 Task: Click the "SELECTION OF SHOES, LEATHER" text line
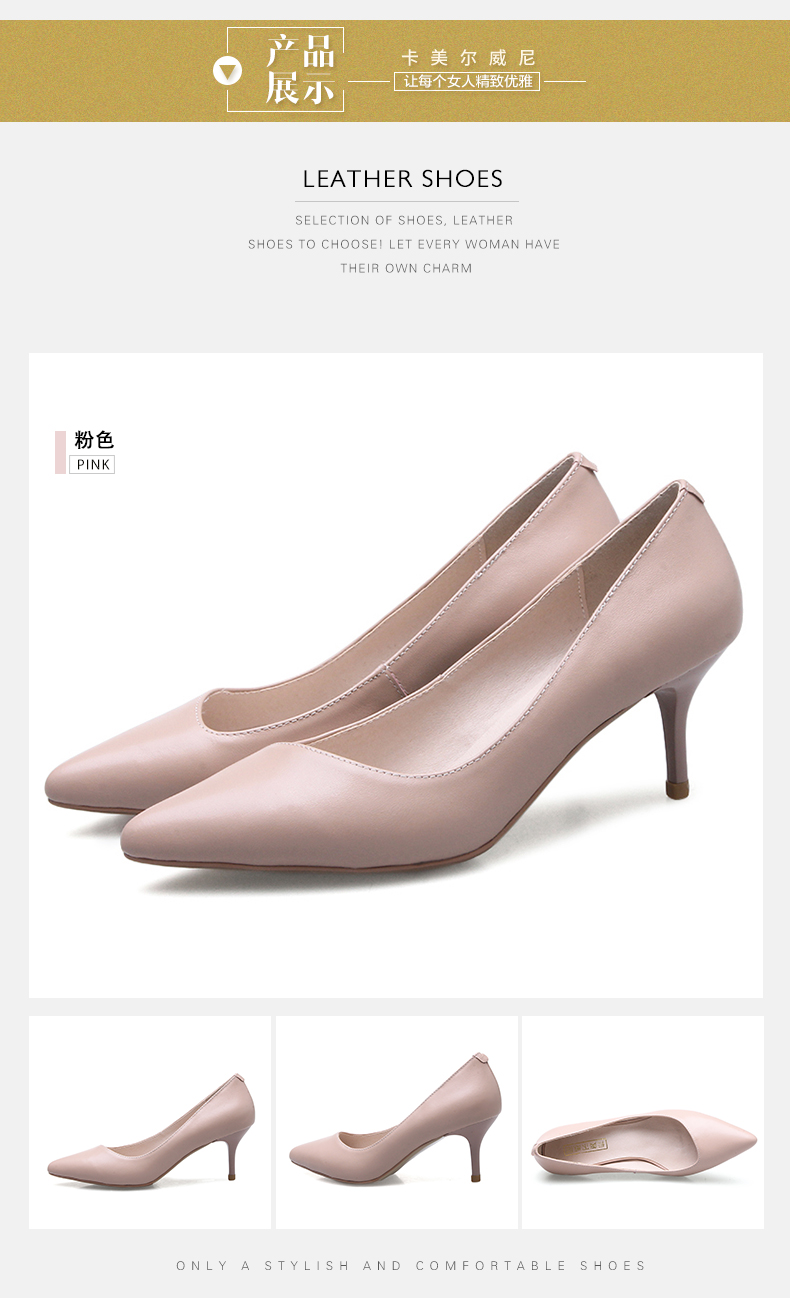coord(404,220)
